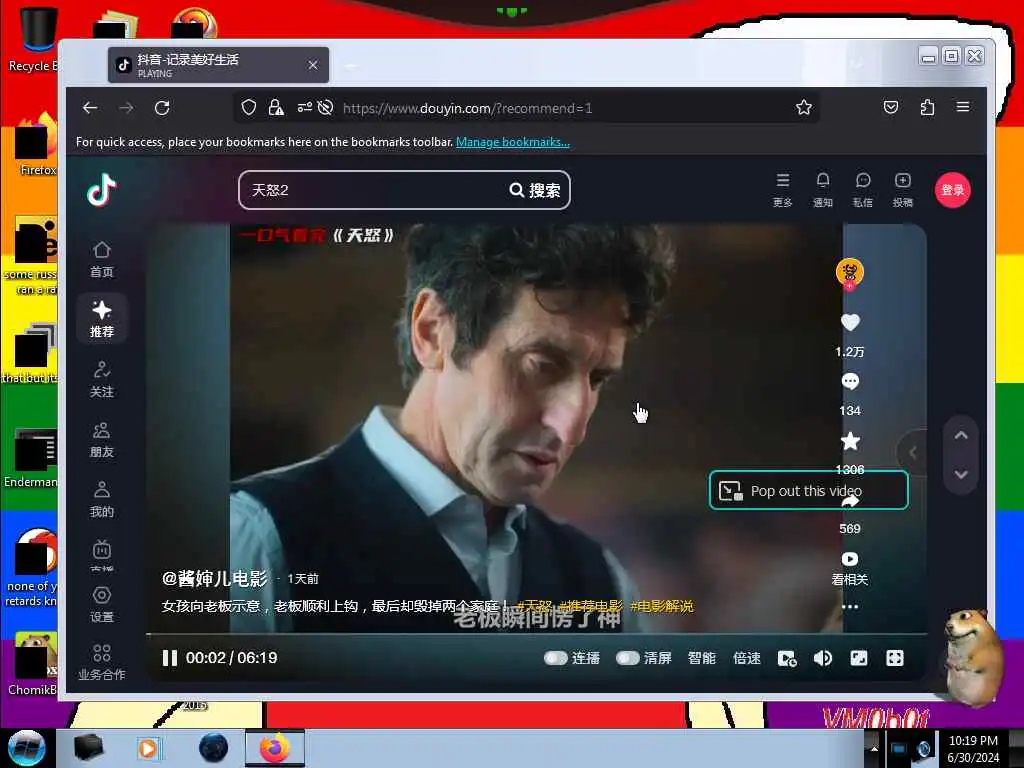Toggle the 连播 autoplay switch
The height and width of the screenshot is (768, 1024).
(556, 658)
